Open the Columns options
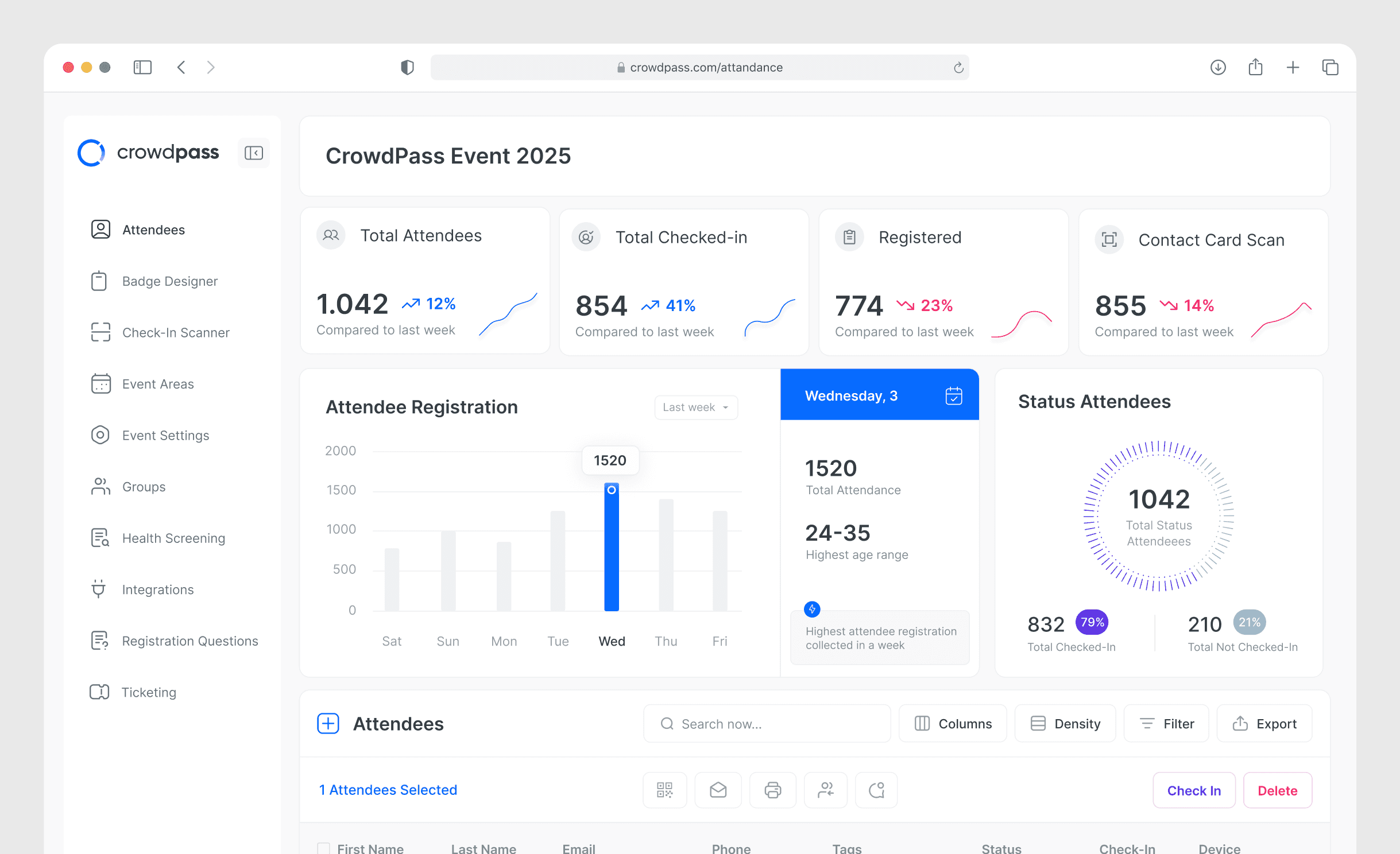This screenshot has height=854, width=1400. click(x=953, y=724)
